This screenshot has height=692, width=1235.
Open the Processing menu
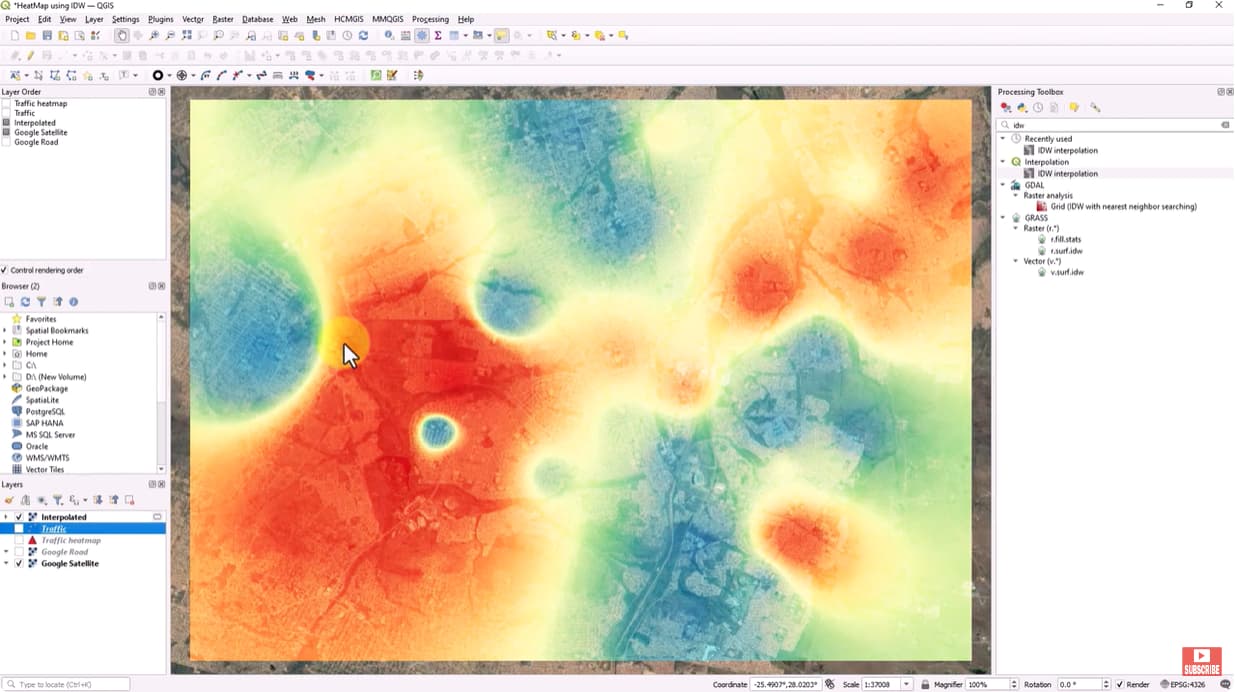(x=430, y=19)
